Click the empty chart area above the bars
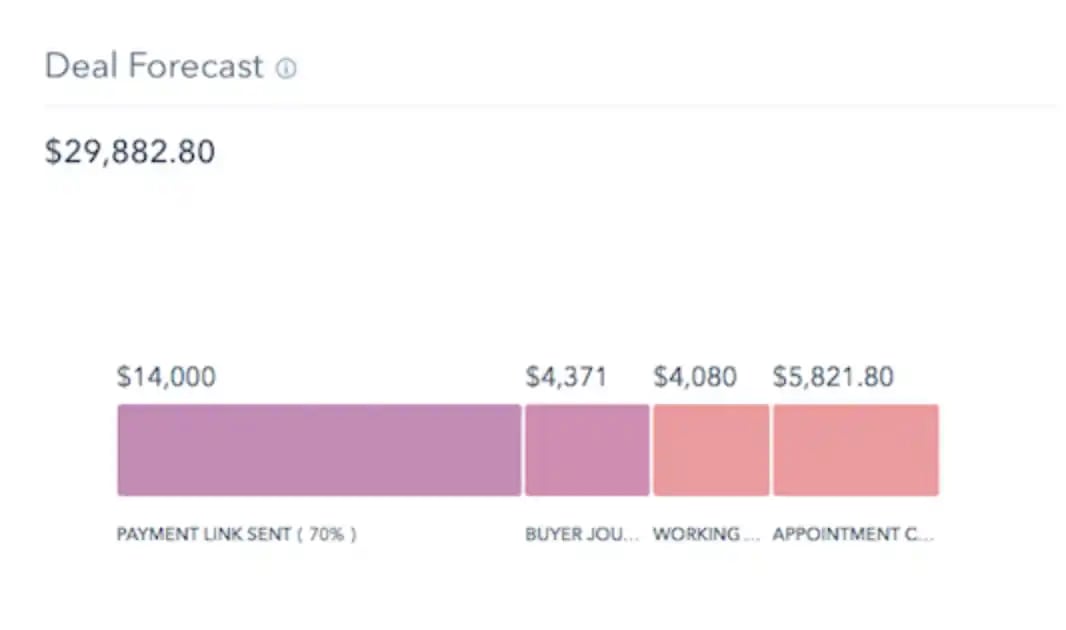Screen dimensions: 1066x630 click(530, 270)
